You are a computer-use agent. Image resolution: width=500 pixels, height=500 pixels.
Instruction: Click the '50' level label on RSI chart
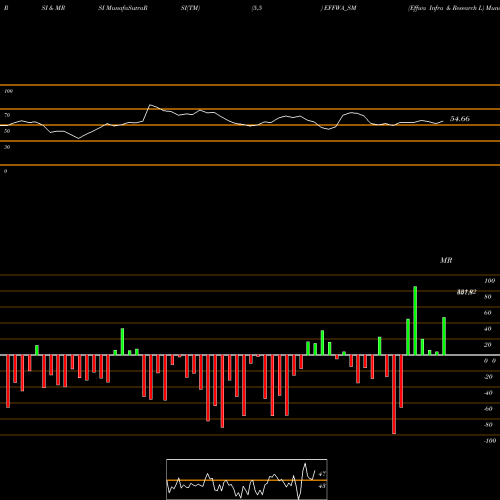tap(7, 131)
